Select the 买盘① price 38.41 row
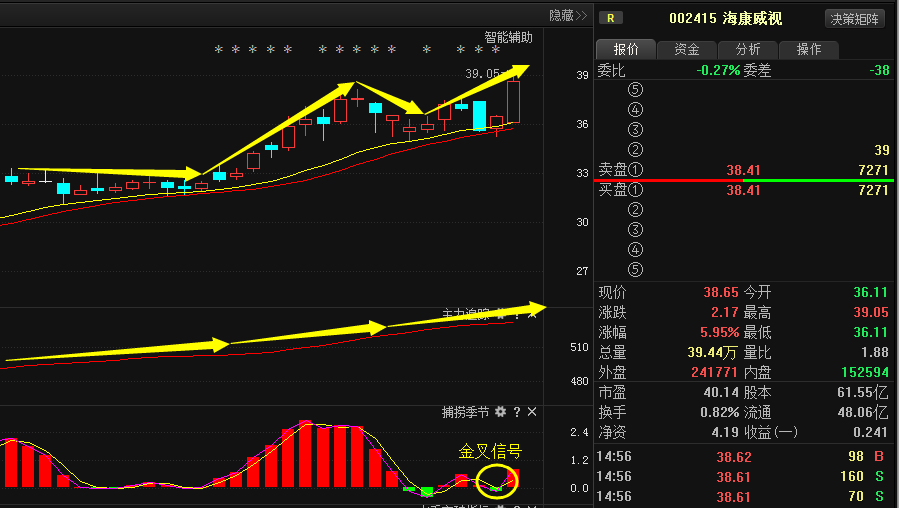 [x=744, y=190]
